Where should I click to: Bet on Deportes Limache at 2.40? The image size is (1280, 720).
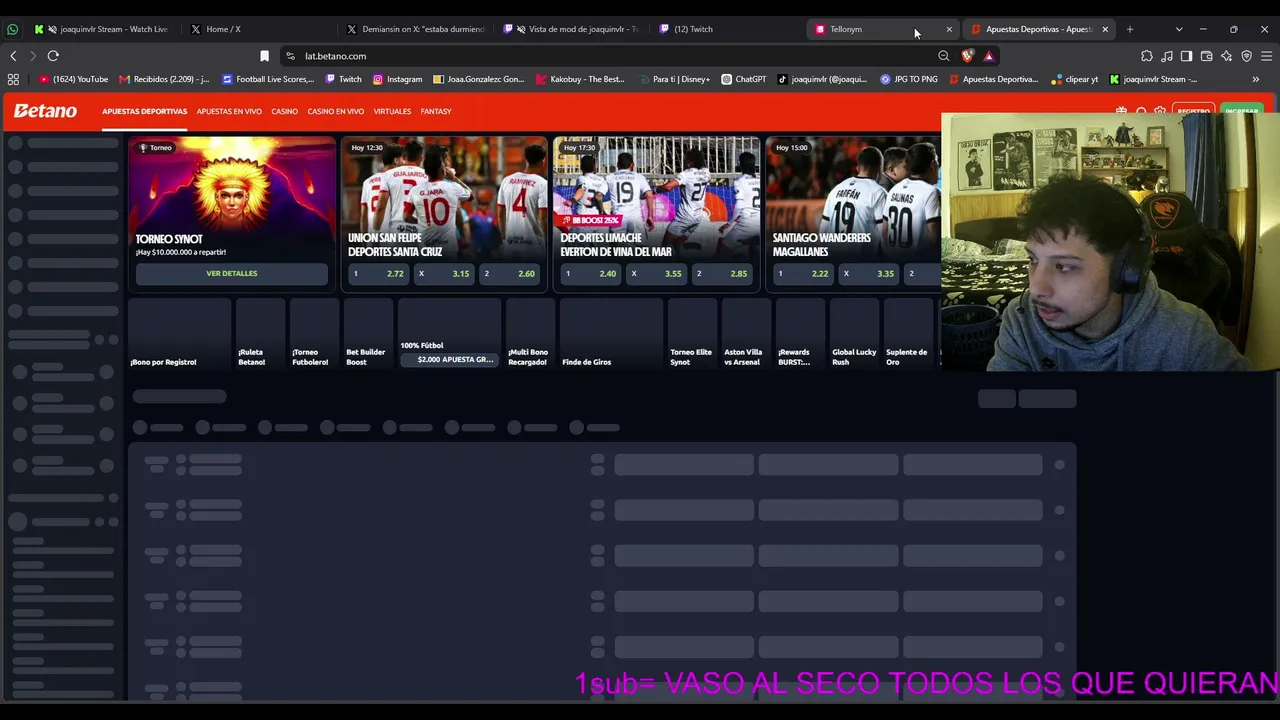coord(591,273)
